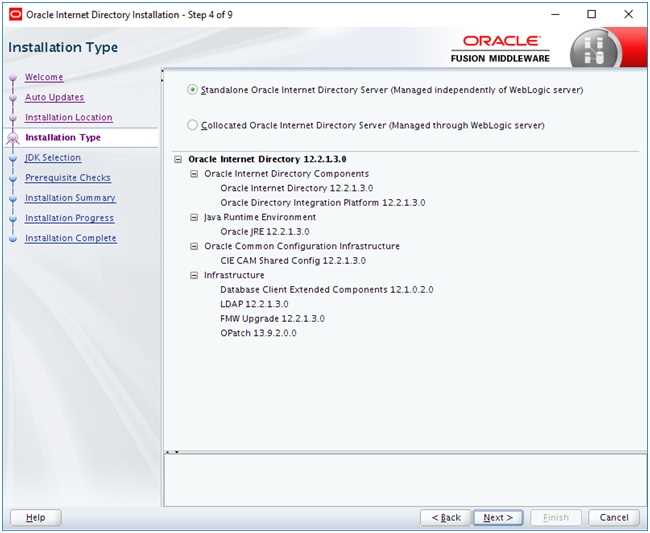Open Installation Progress step

tap(69, 218)
